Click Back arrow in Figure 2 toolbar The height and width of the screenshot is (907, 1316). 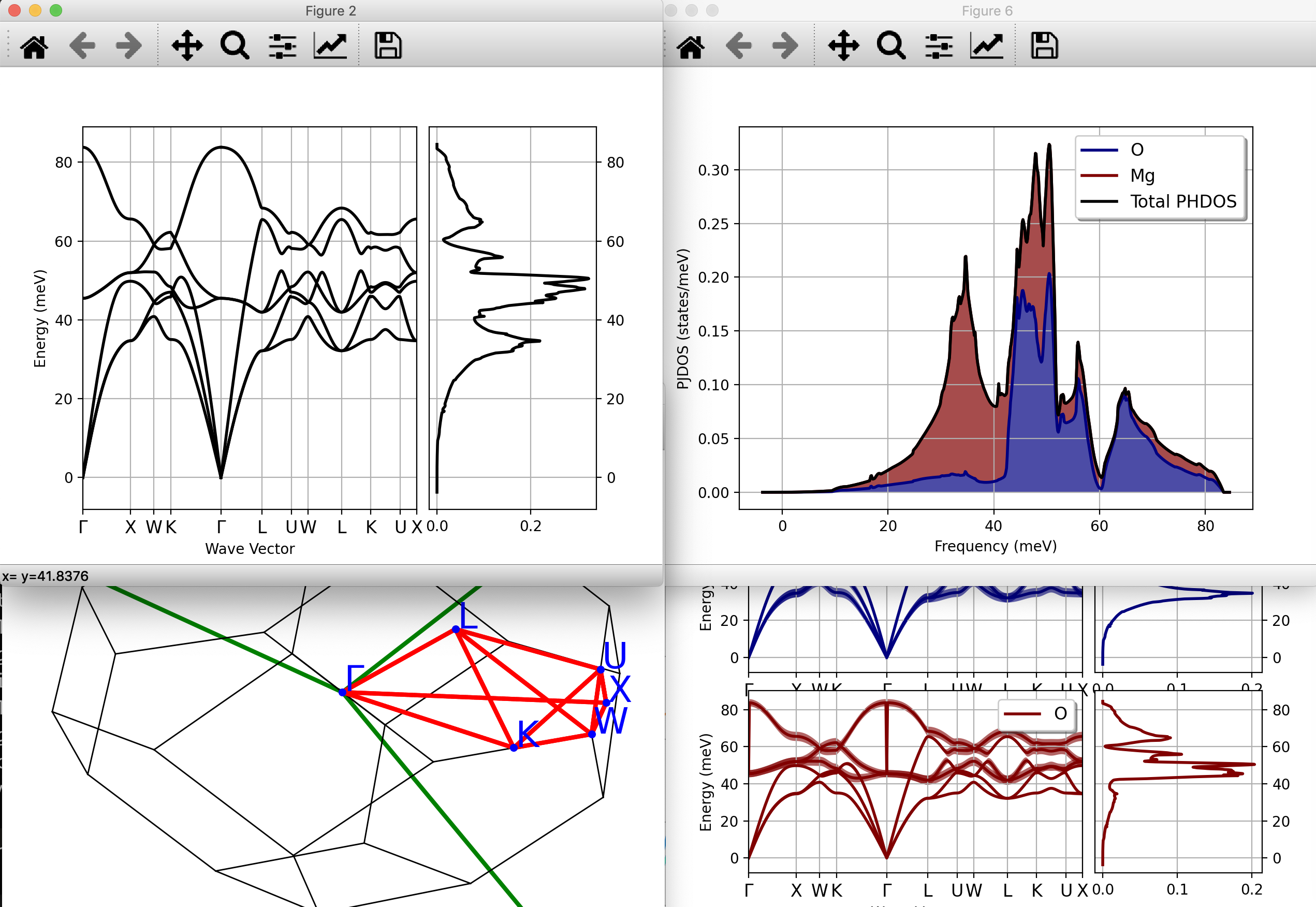tap(82, 46)
